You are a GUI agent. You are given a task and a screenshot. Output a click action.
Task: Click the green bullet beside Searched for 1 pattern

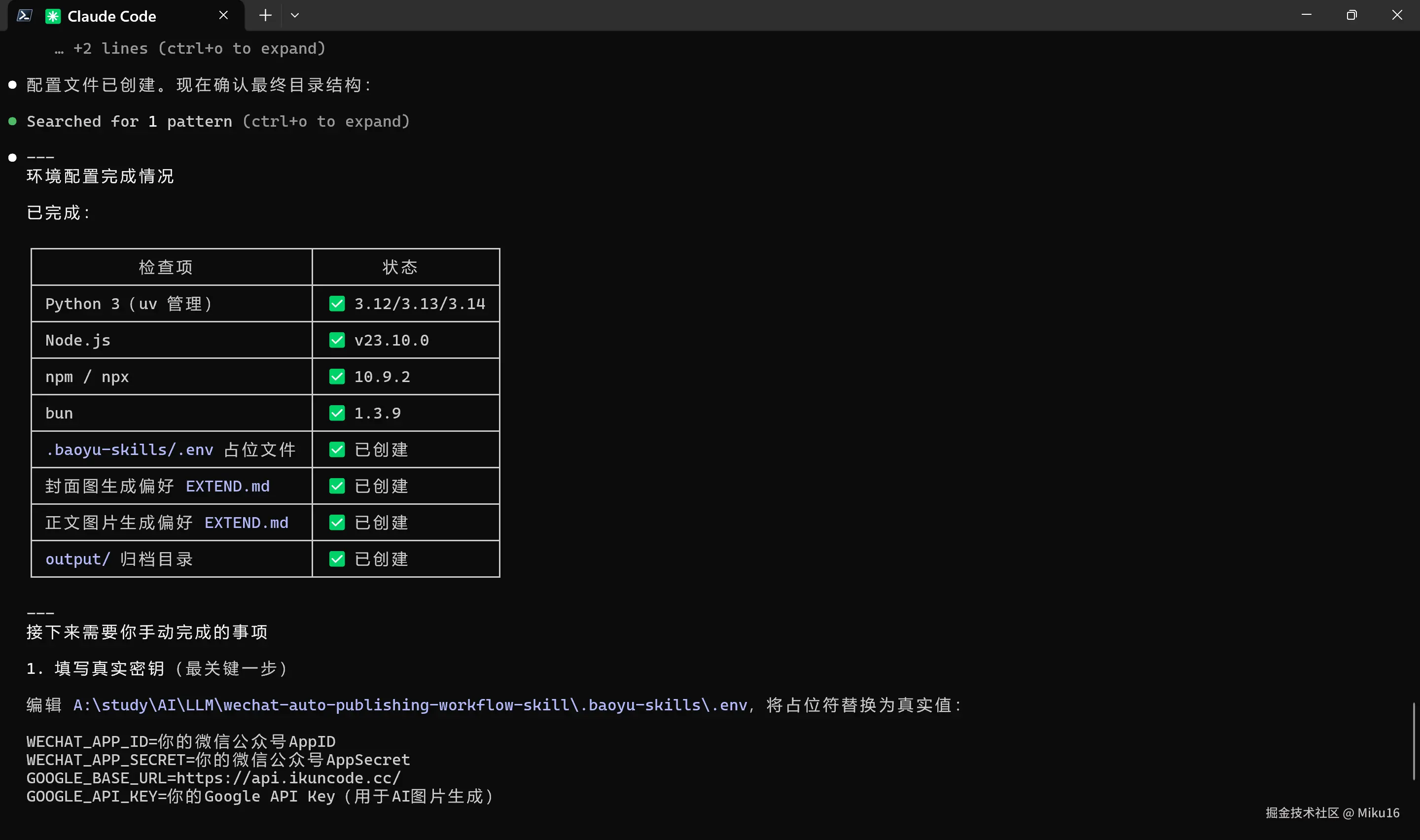pos(12,122)
